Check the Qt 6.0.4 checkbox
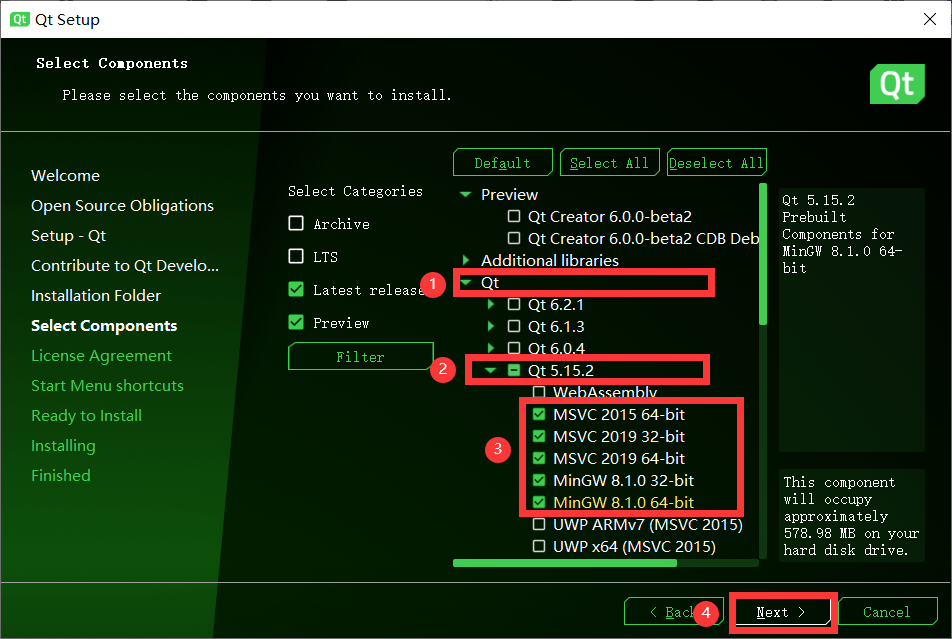The height and width of the screenshot is (639, 952). 514,348
